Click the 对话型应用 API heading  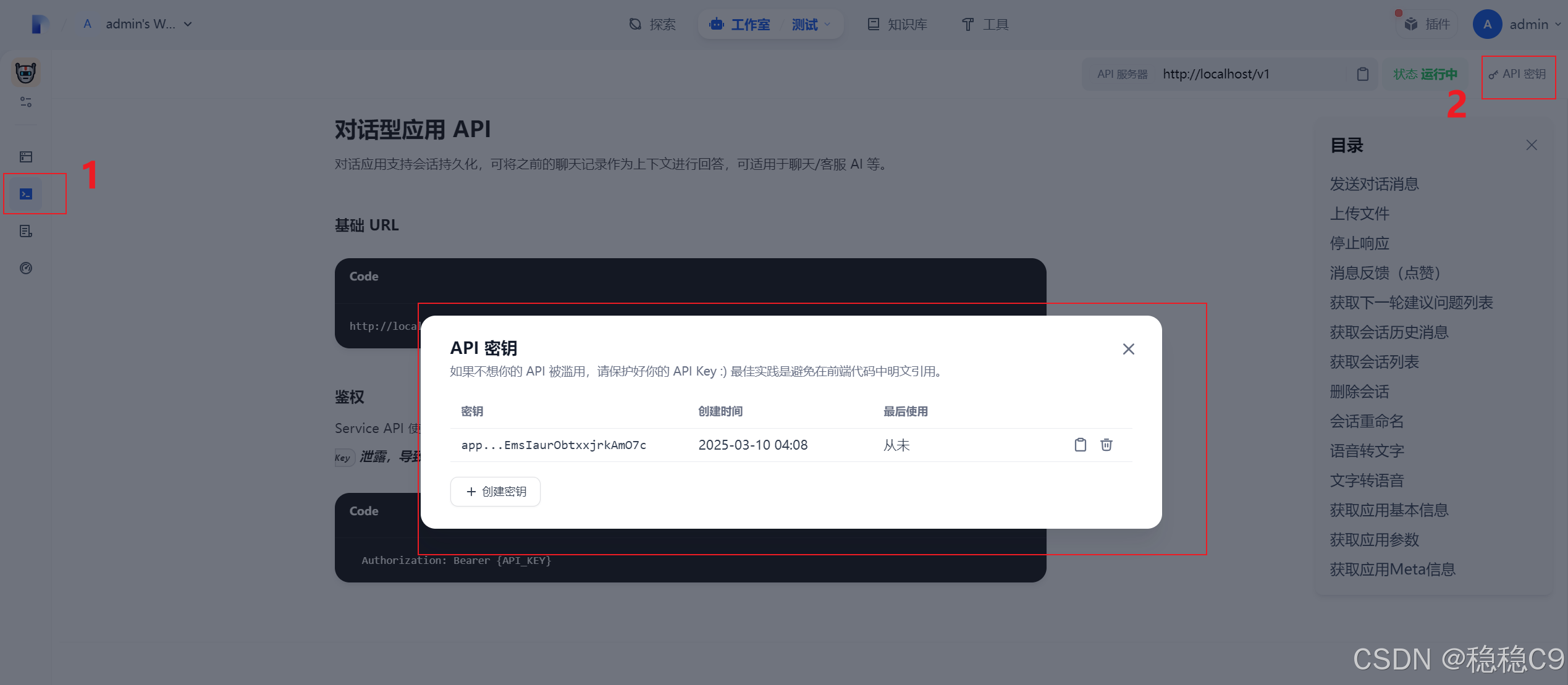point(412,130)
